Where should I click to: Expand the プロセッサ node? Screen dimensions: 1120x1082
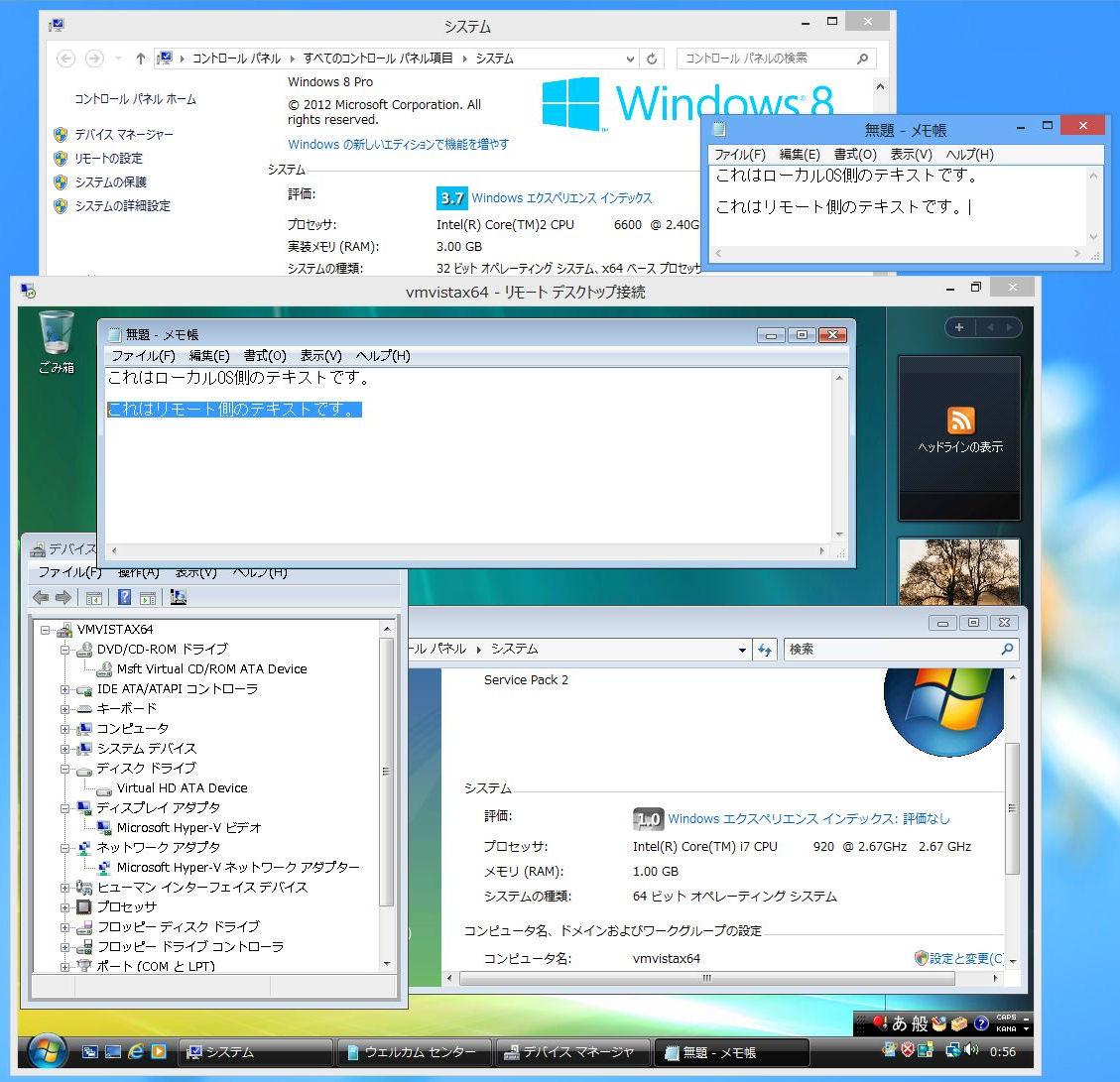point(65,907)
